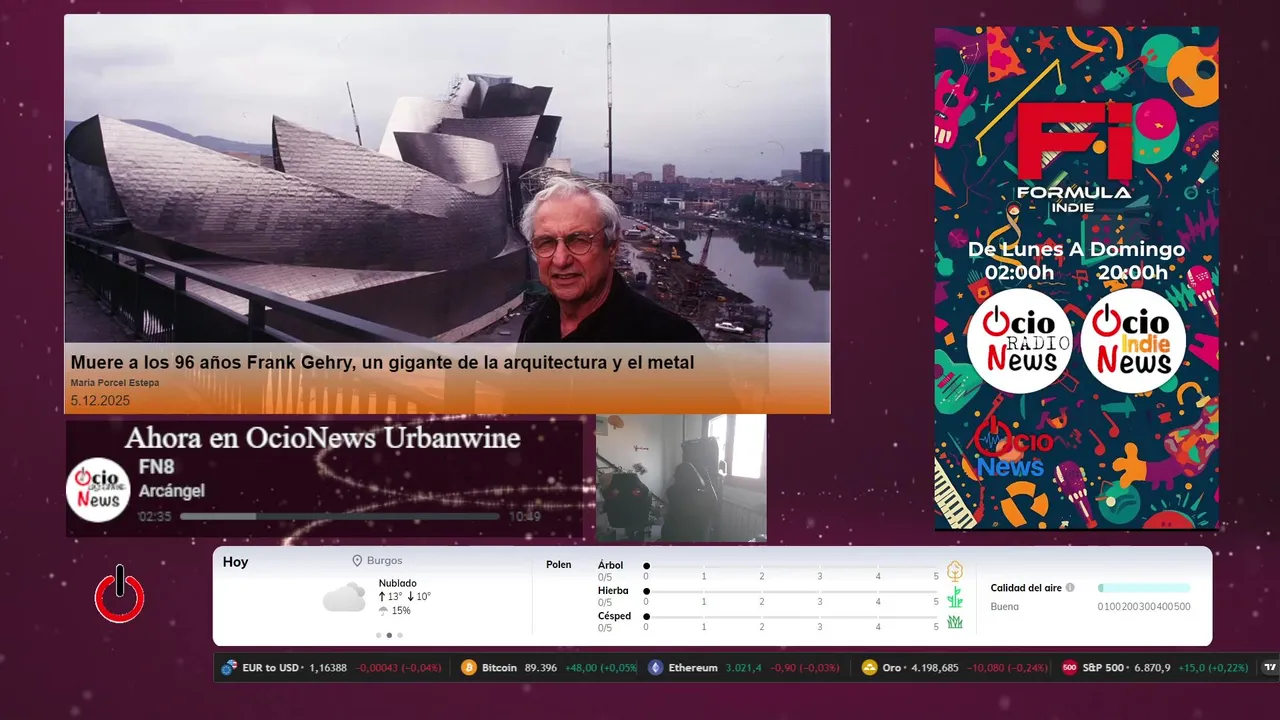Click the song title FN8
This screenshot has width=1280, height=720.
tap(157, 467)
